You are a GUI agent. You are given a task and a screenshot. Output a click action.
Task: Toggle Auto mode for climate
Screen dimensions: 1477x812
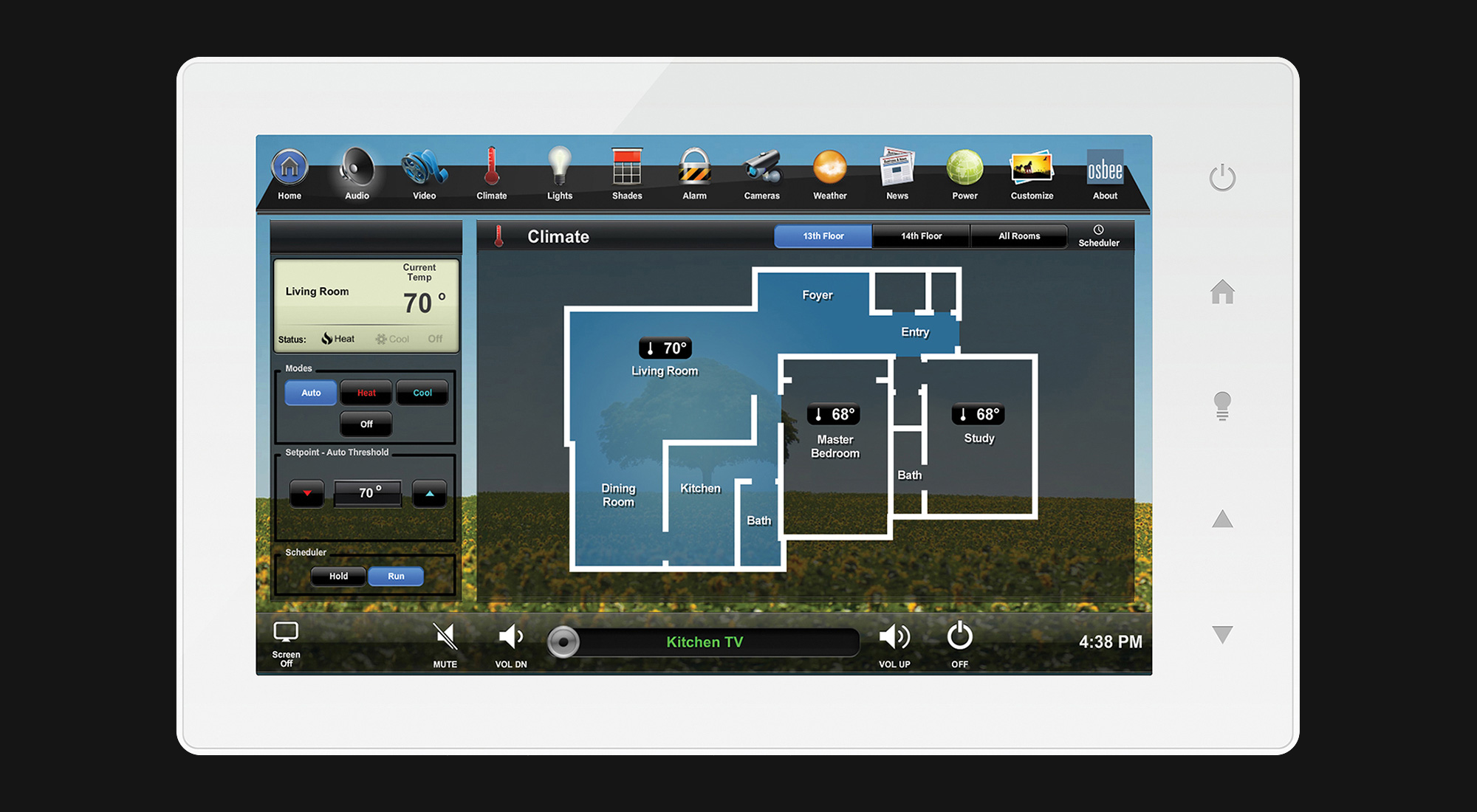click(312, 393)
